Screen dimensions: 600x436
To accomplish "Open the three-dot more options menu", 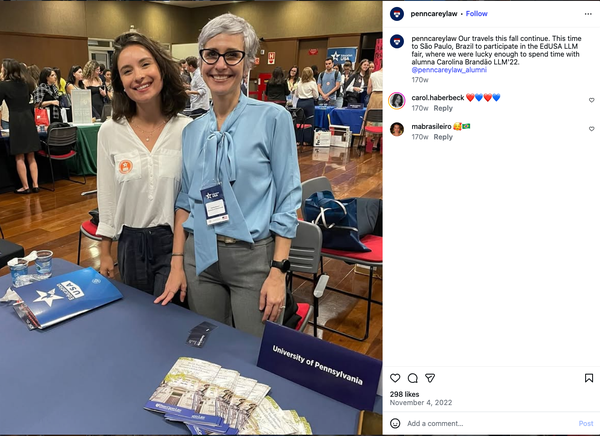I will 588,14.
